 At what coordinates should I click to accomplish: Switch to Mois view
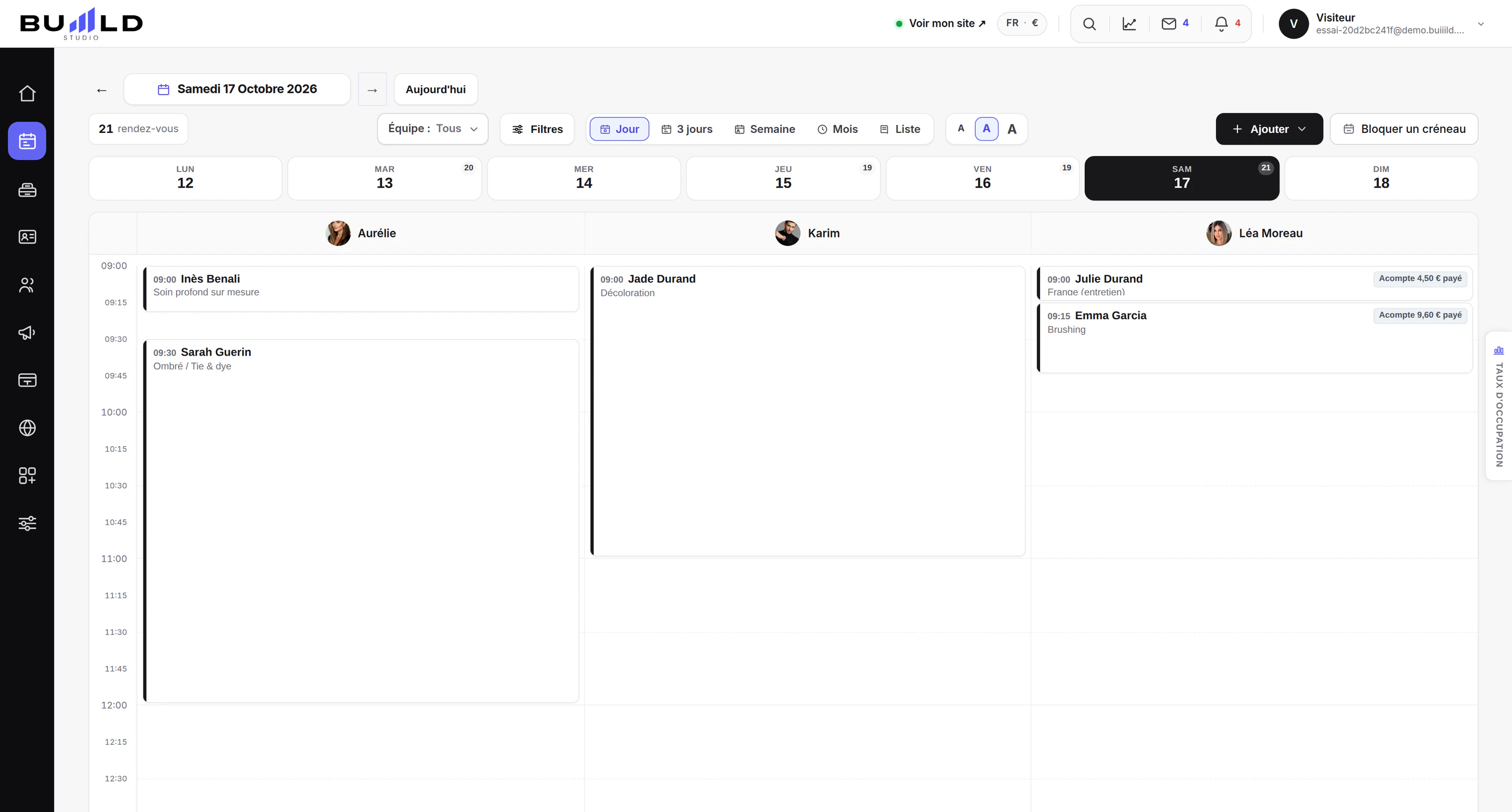point(837,129)
